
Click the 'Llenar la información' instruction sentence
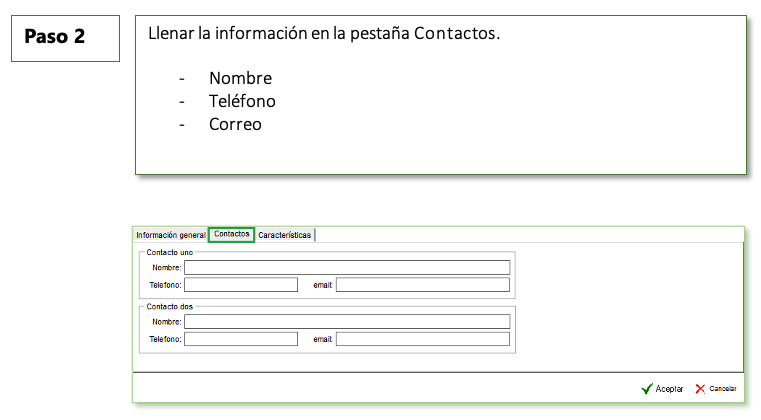323,33
